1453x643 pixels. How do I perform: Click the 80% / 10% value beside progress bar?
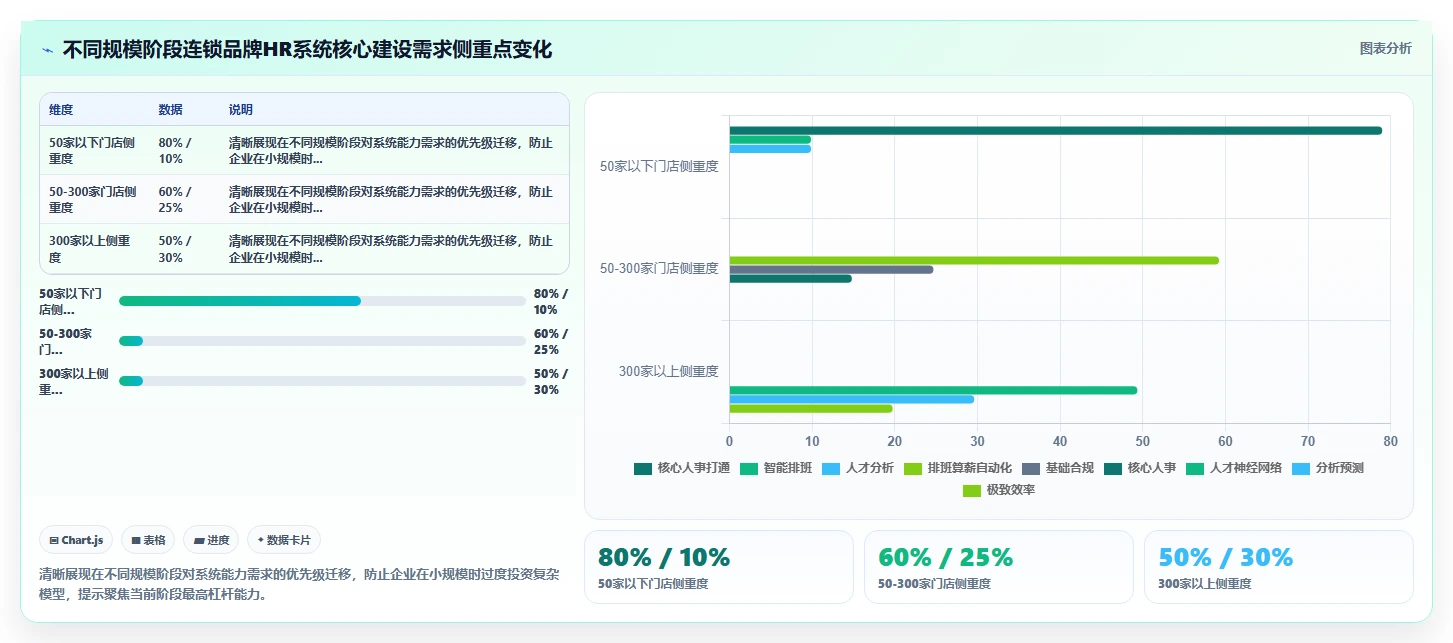(551, 302)
